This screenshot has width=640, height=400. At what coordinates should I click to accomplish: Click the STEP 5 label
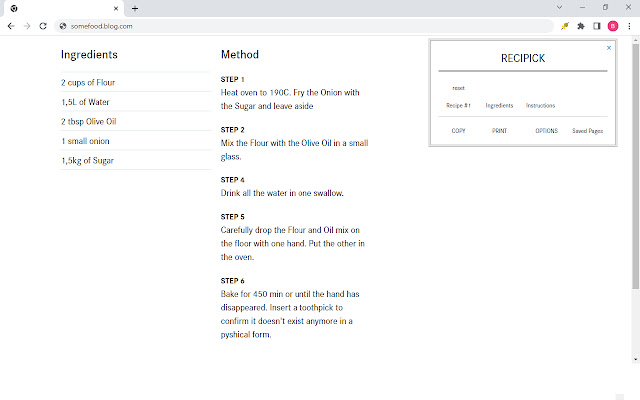coord(232,217)
